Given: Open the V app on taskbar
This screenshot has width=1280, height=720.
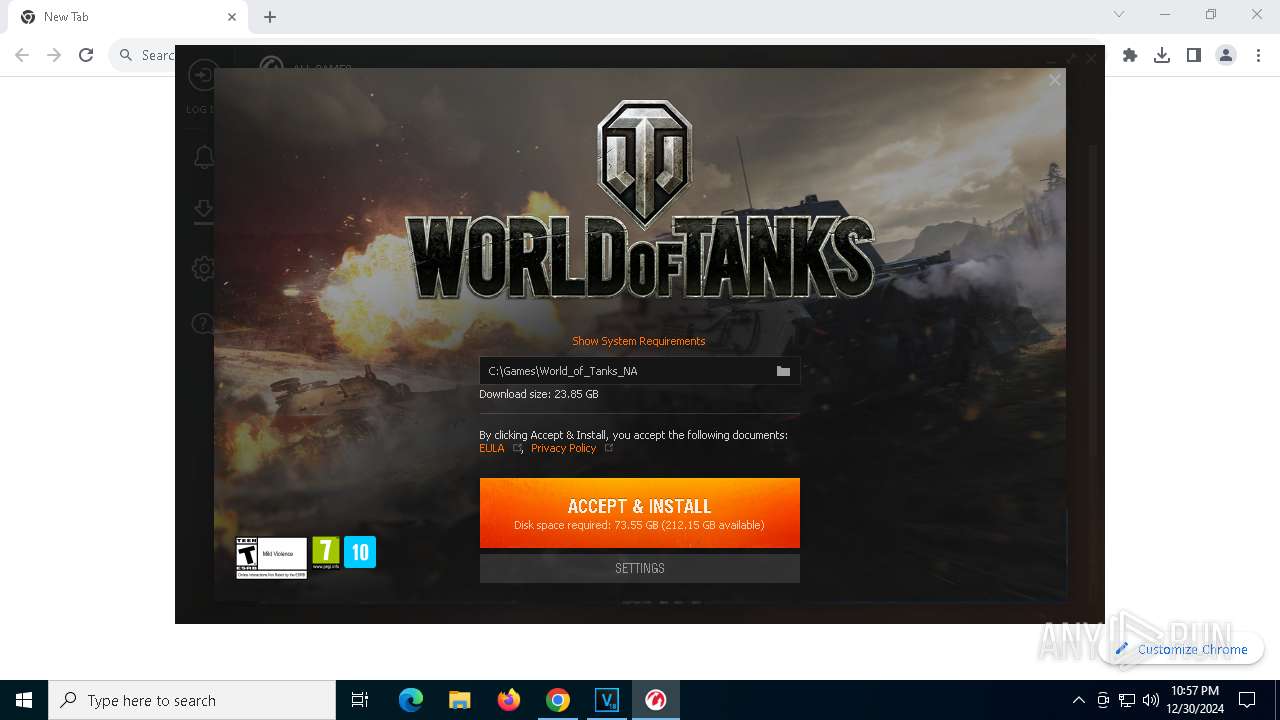Looking at the screenshot, I should (607, 700).
